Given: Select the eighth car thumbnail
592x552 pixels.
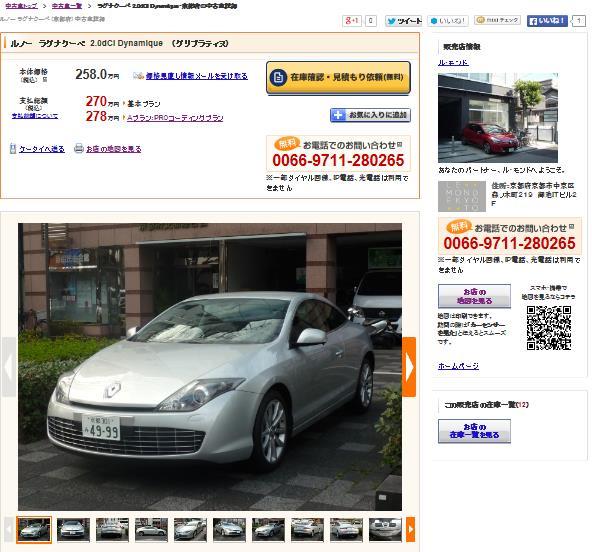Looking at the screenshot, I should click(307, 530).
